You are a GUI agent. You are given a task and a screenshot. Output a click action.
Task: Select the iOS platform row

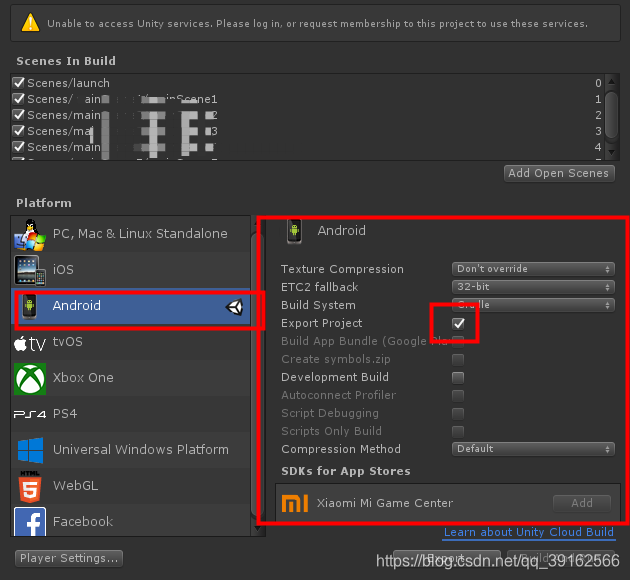pyautogui.click(x=131, y=270)
